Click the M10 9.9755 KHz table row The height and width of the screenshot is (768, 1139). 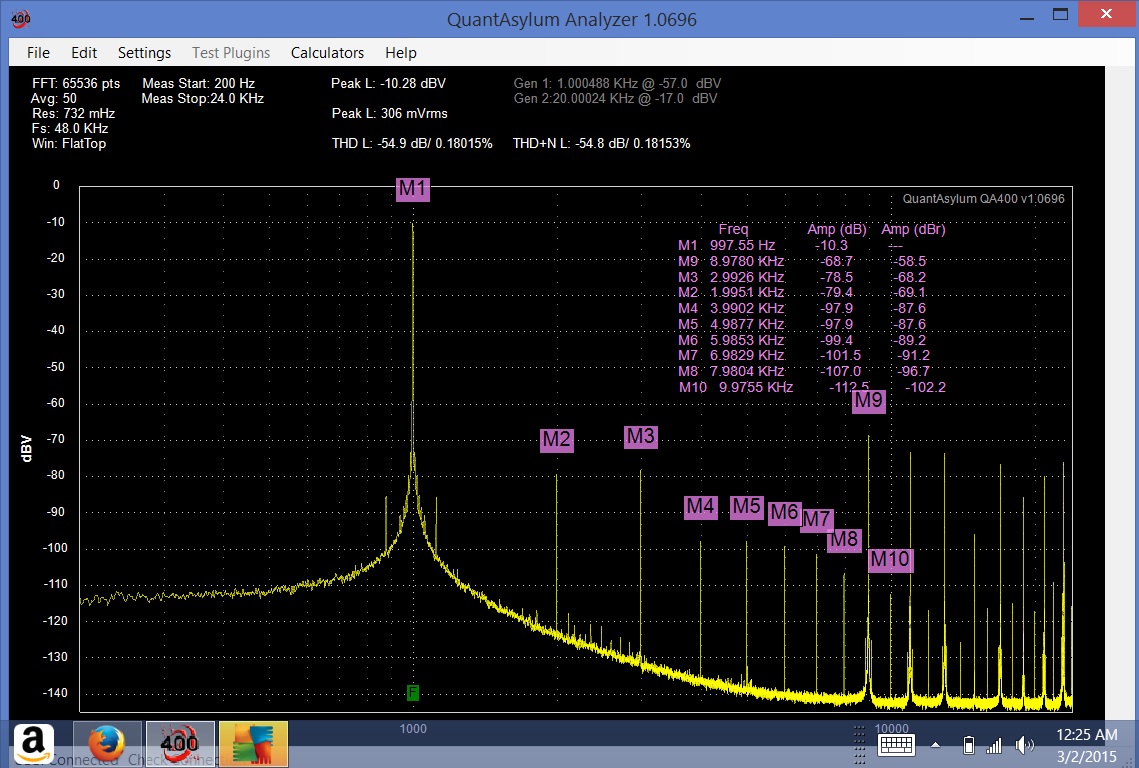click(x=813, y=387)
